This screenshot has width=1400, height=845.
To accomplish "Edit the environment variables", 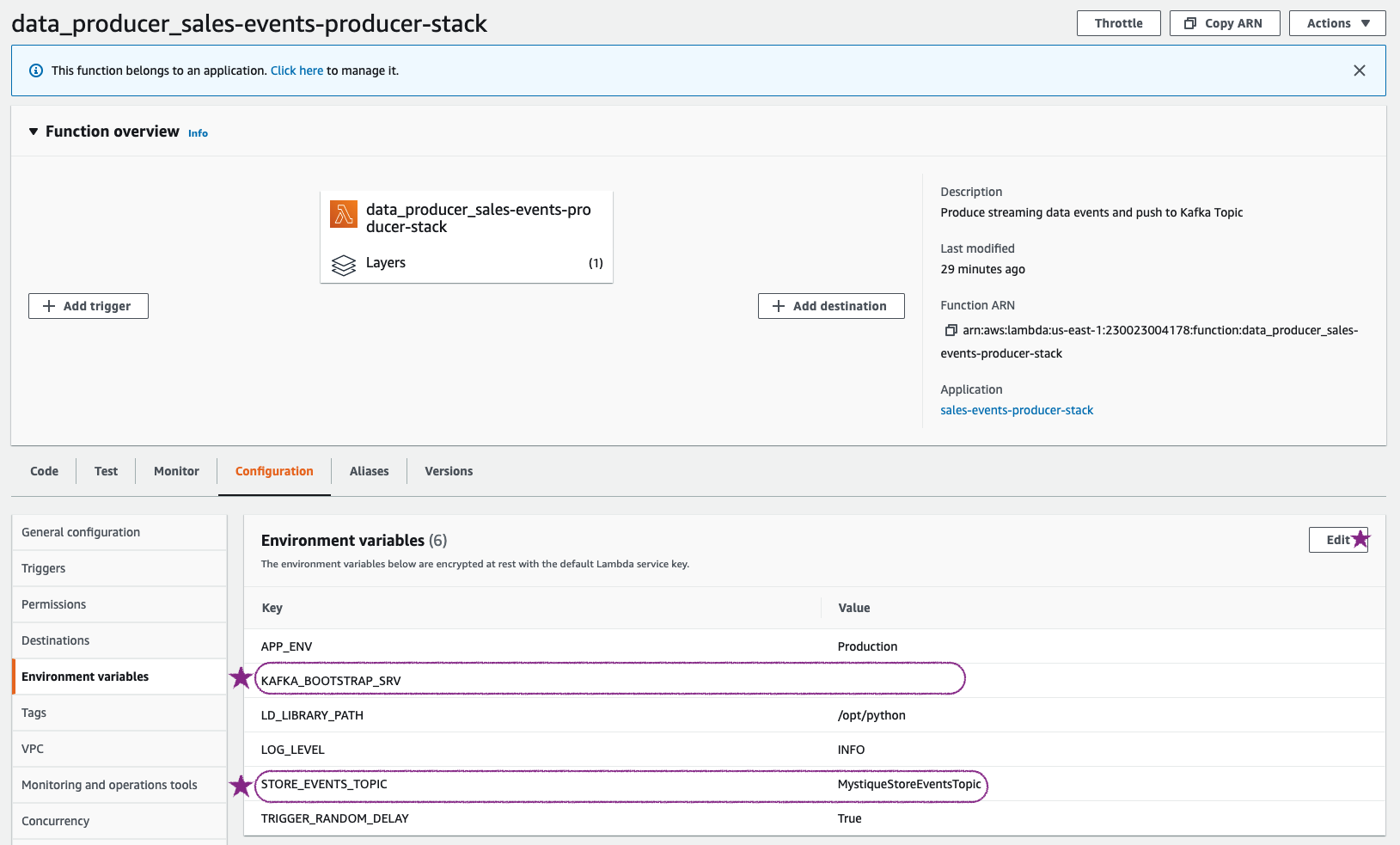I will (x=1337, y=540).
